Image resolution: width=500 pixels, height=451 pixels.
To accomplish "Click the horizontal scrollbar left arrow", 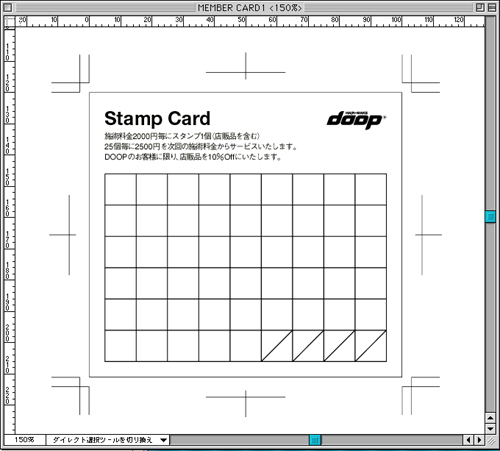I will click(x=468, y=440).
